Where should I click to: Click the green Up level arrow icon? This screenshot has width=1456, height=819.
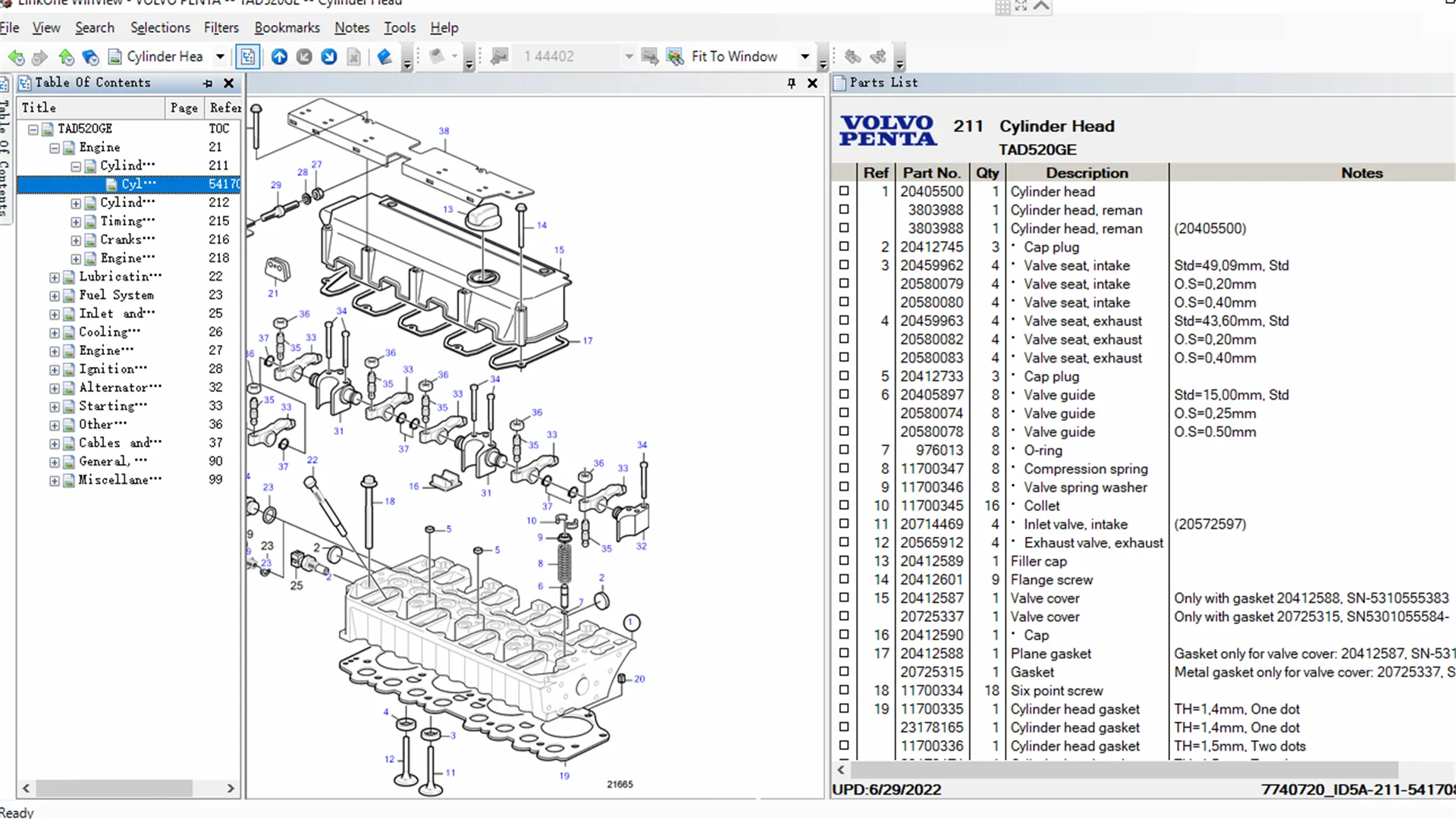[66, 57]
